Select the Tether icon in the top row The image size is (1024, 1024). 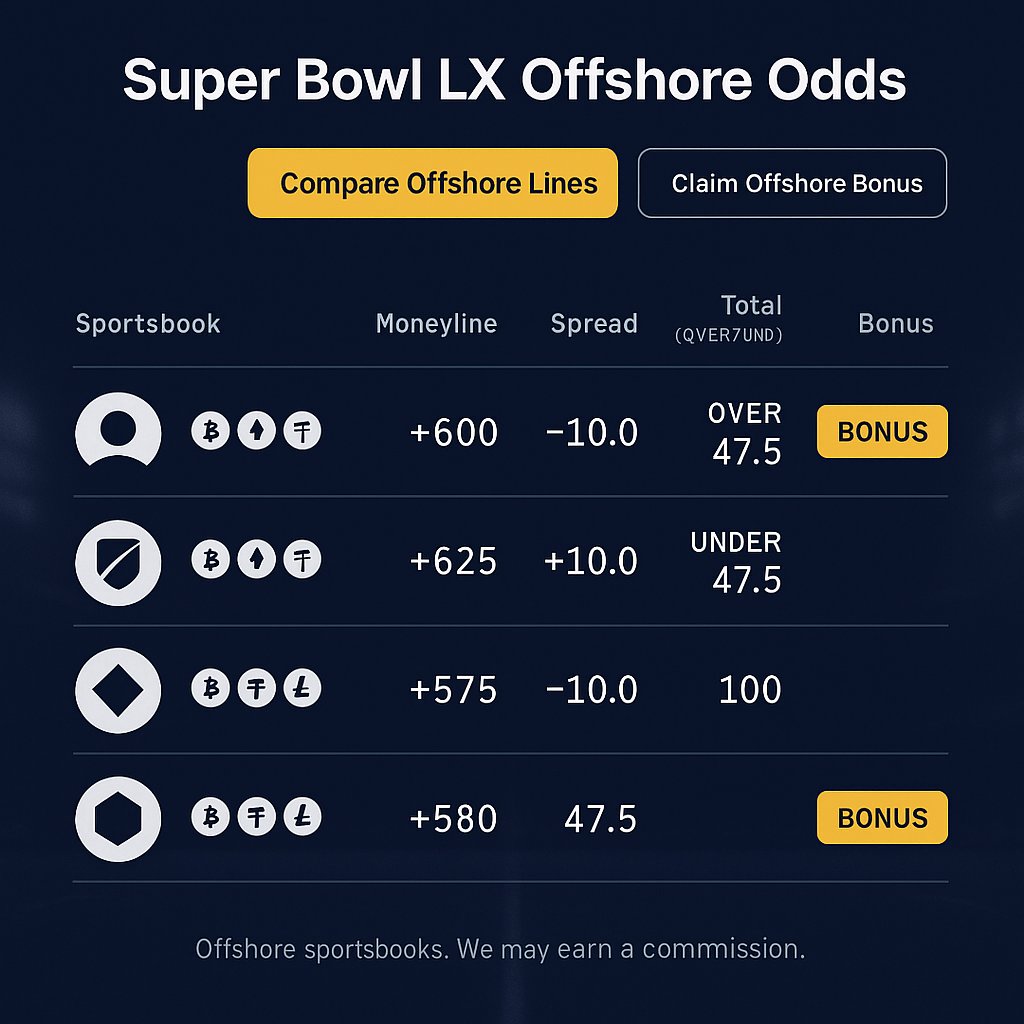click(303, 431)
